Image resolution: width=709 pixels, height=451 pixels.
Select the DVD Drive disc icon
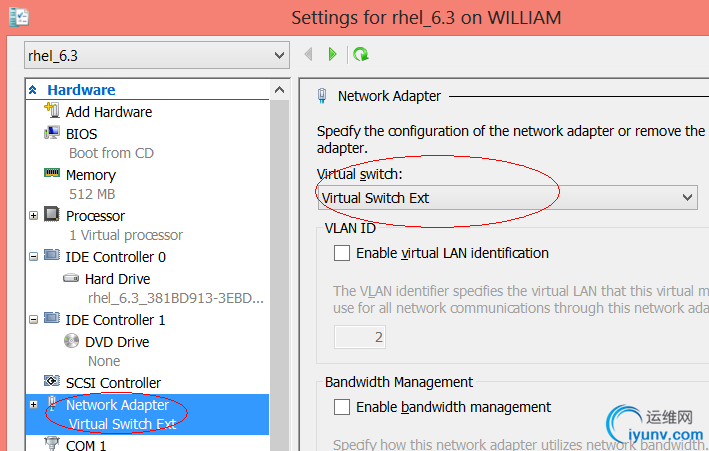71,341
